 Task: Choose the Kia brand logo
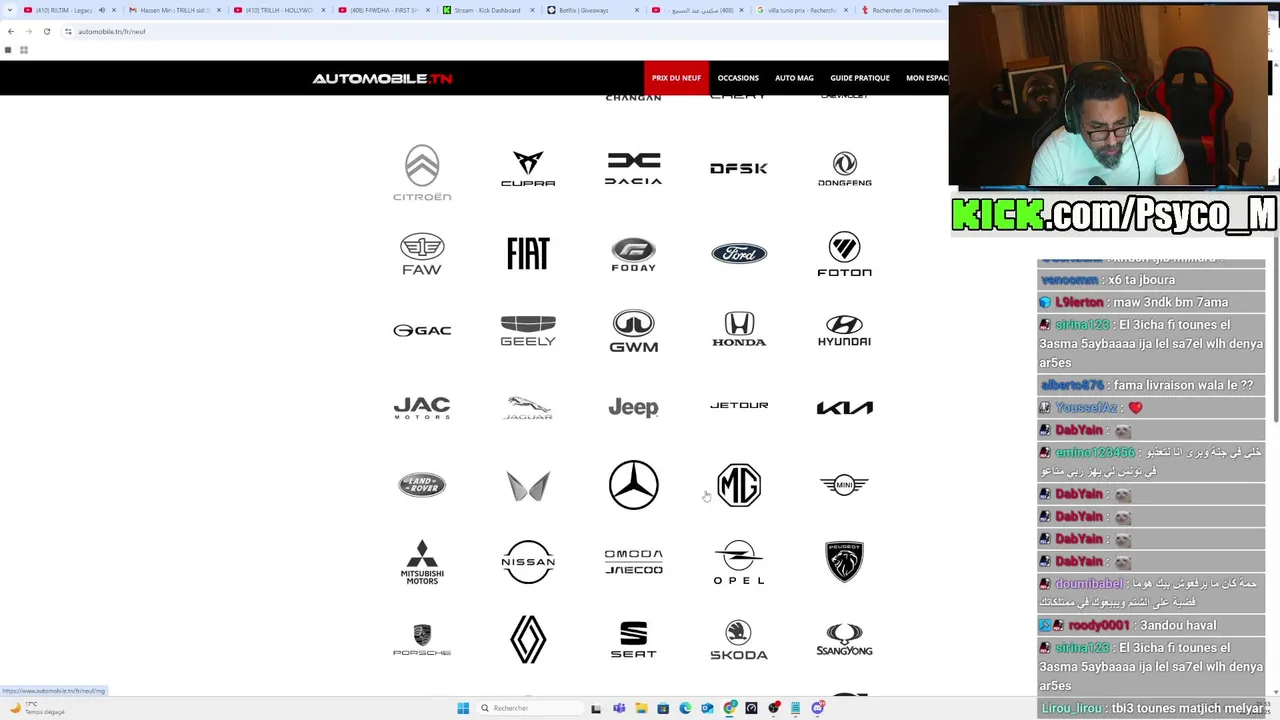[845, 407]
